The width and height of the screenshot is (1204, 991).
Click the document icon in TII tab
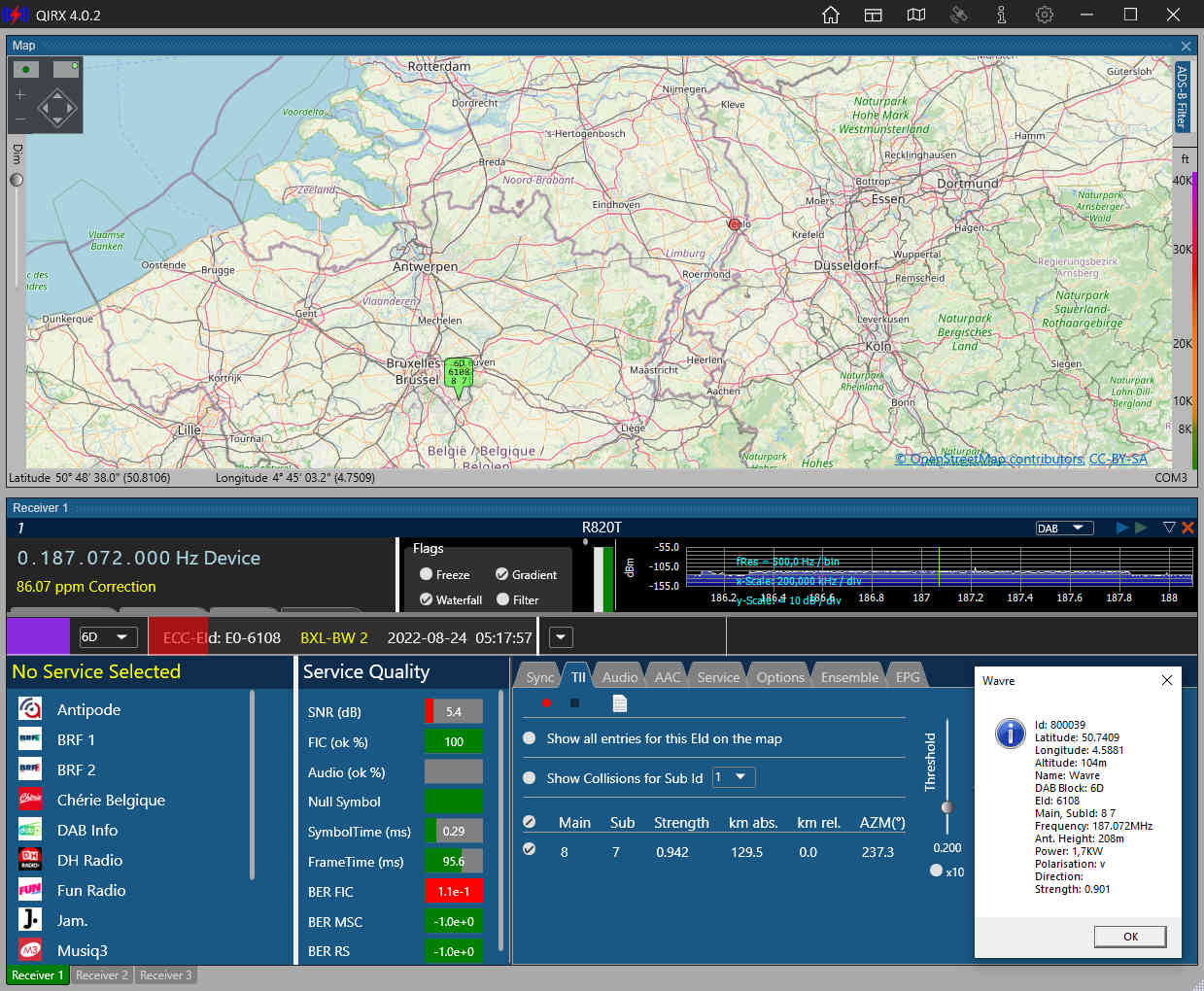point(620,702)
